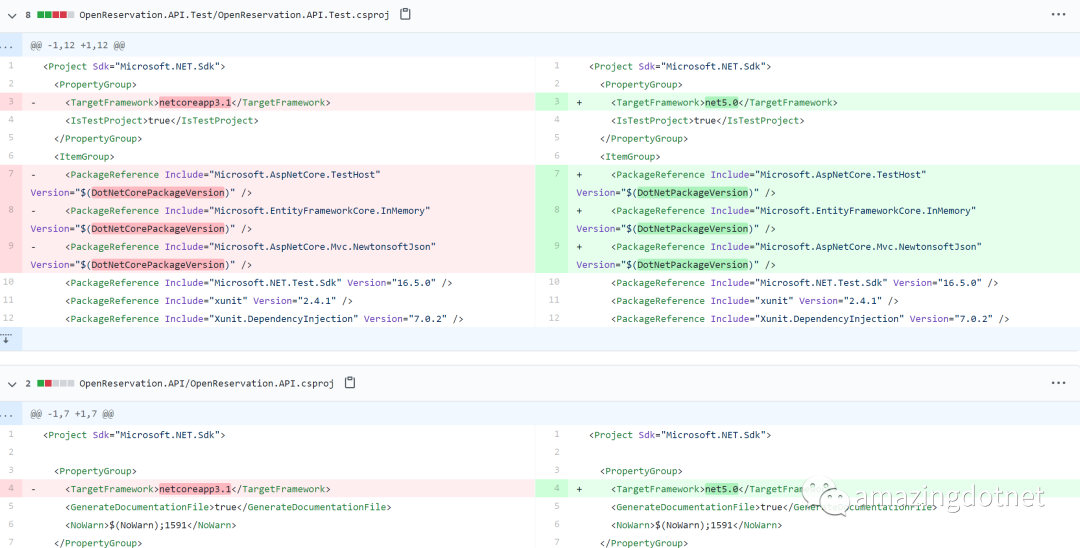
Task: Click DotNetCorePackageVersion highlighted under TestHost on left
Action: (158, 193)
